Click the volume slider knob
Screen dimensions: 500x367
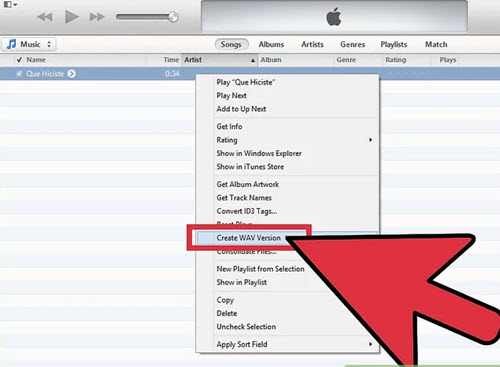click(173, 17)
